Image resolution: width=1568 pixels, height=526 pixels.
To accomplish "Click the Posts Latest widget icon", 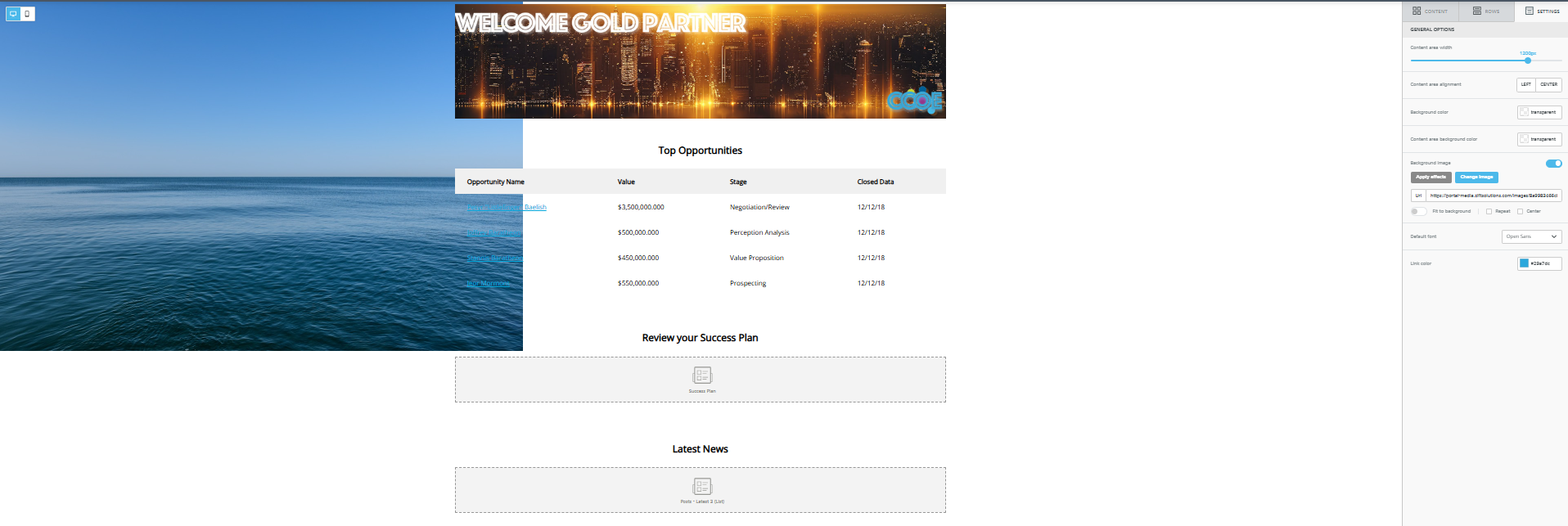I will pos(702,487).
